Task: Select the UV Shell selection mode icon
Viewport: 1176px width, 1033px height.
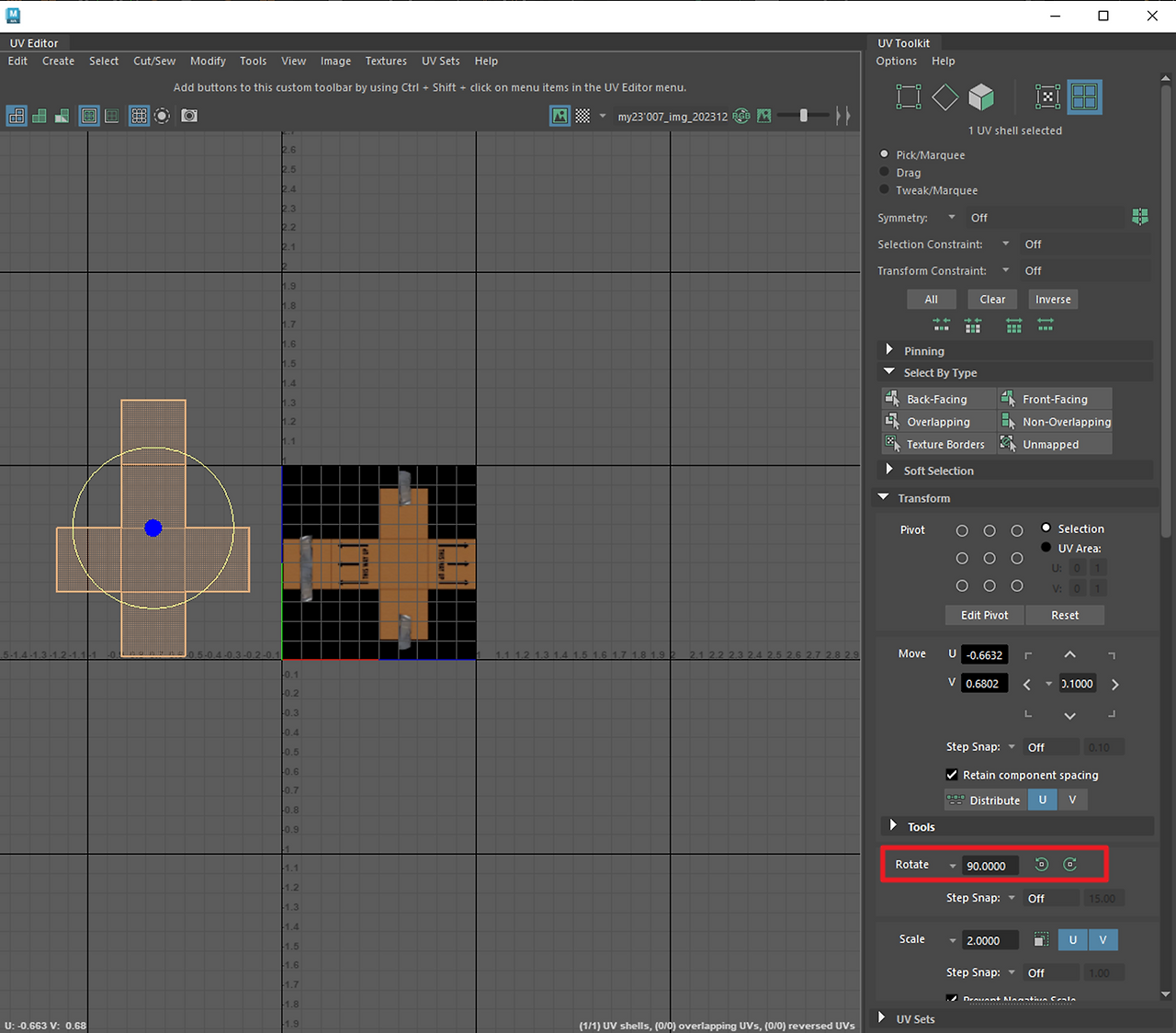Action: (x=1085, y=96)
